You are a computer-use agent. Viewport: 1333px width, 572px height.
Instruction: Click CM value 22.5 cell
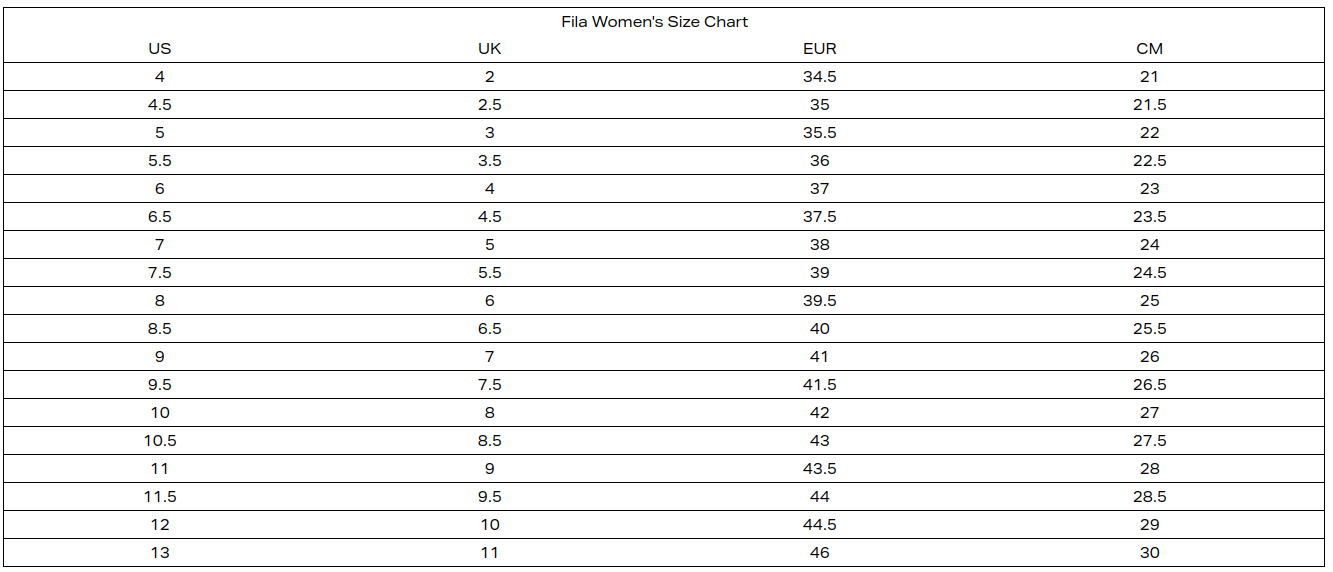(1149, 161)
